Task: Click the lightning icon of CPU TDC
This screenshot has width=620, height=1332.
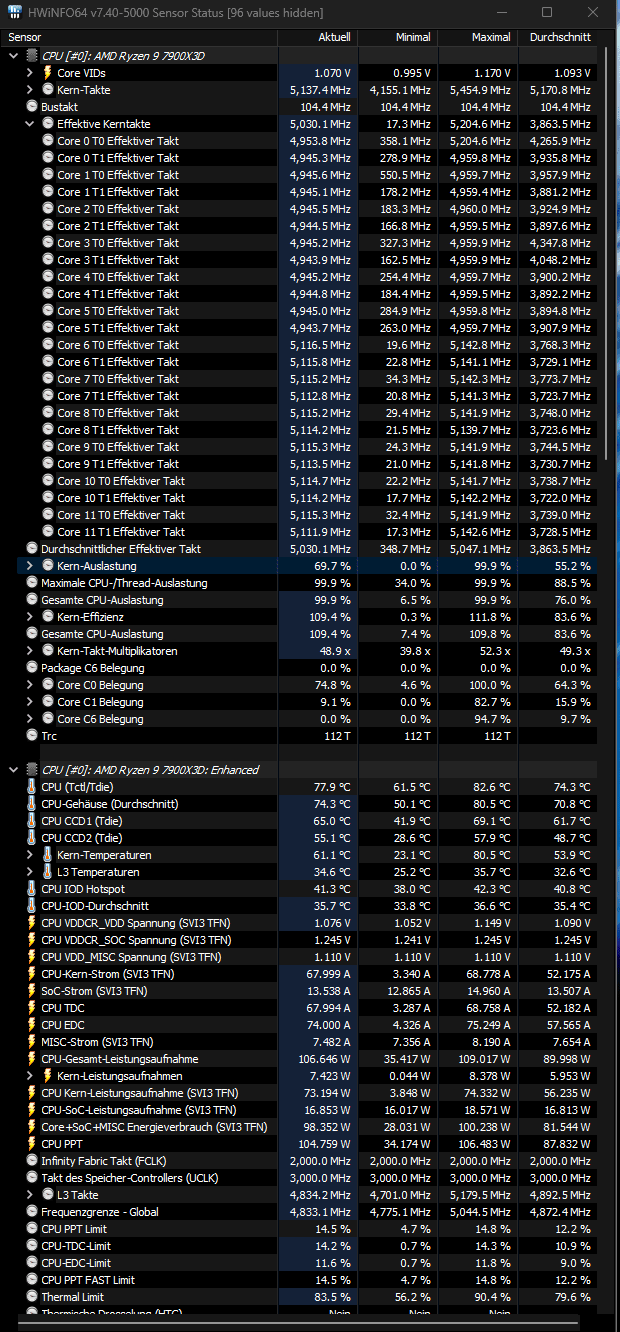Action: [x=31, y=1008]
